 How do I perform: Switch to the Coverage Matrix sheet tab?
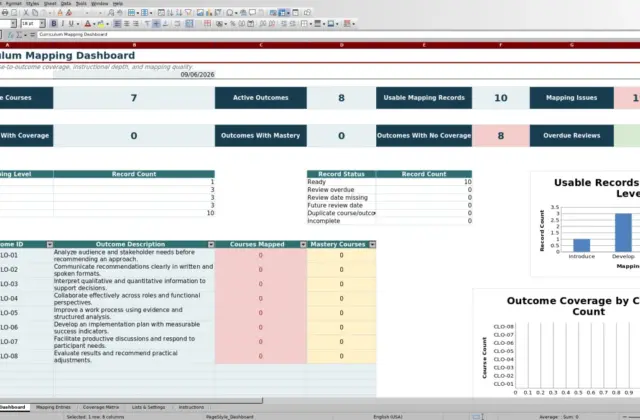click(101, 407)
